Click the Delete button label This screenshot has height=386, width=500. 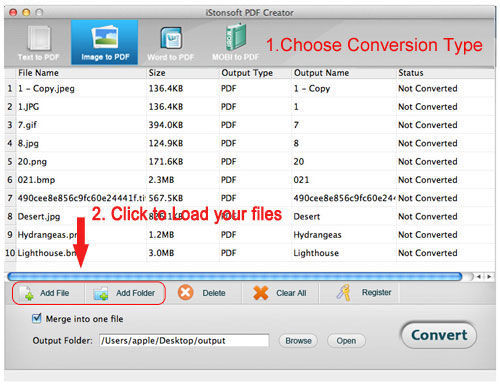click(214, 293)
